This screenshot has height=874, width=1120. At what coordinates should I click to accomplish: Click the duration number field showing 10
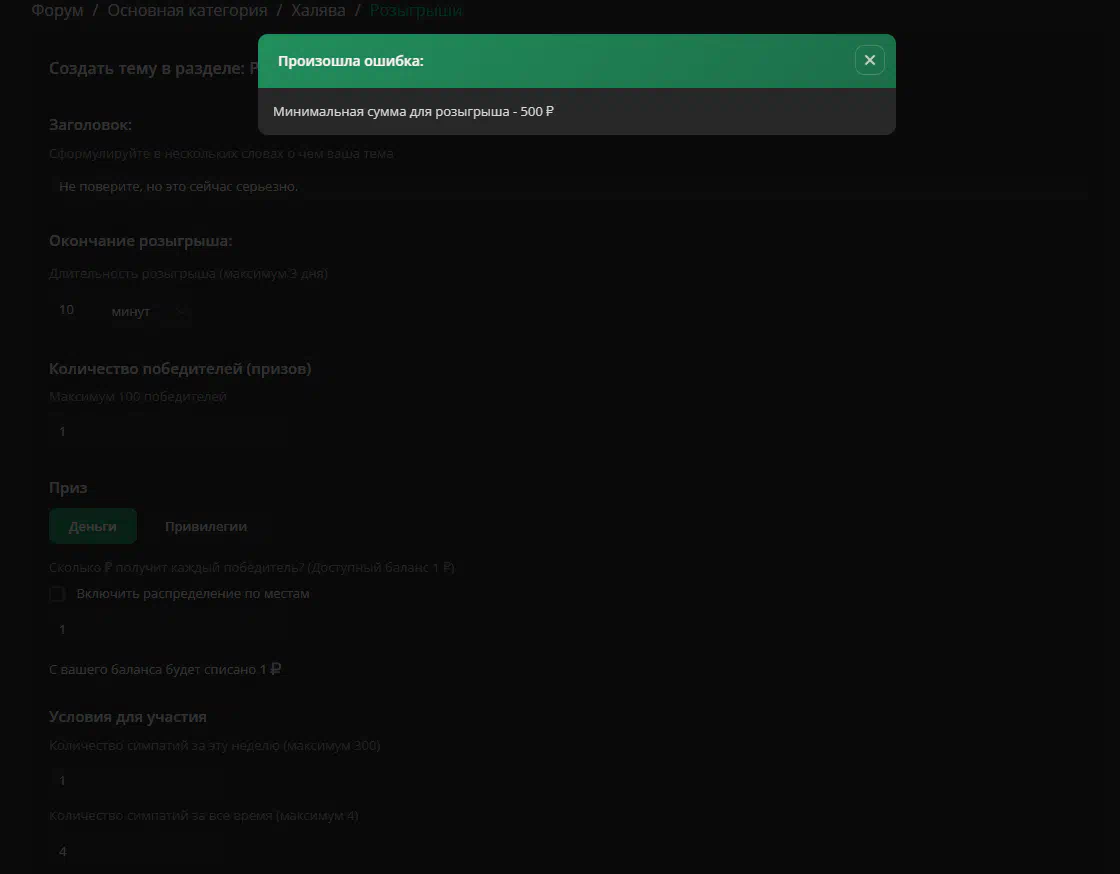[73, 310]
